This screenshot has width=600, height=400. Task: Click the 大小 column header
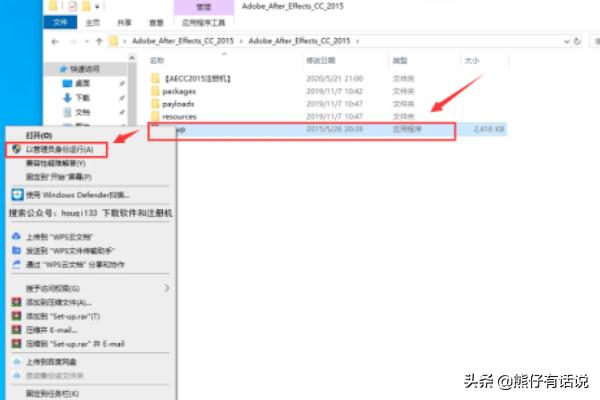click(472, 60)
